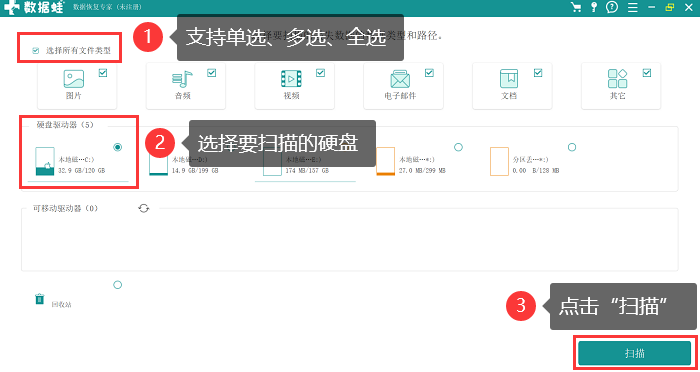Minimize the application window
The height and width of the screenshot is (372, 700).
[x=652, y=7]
